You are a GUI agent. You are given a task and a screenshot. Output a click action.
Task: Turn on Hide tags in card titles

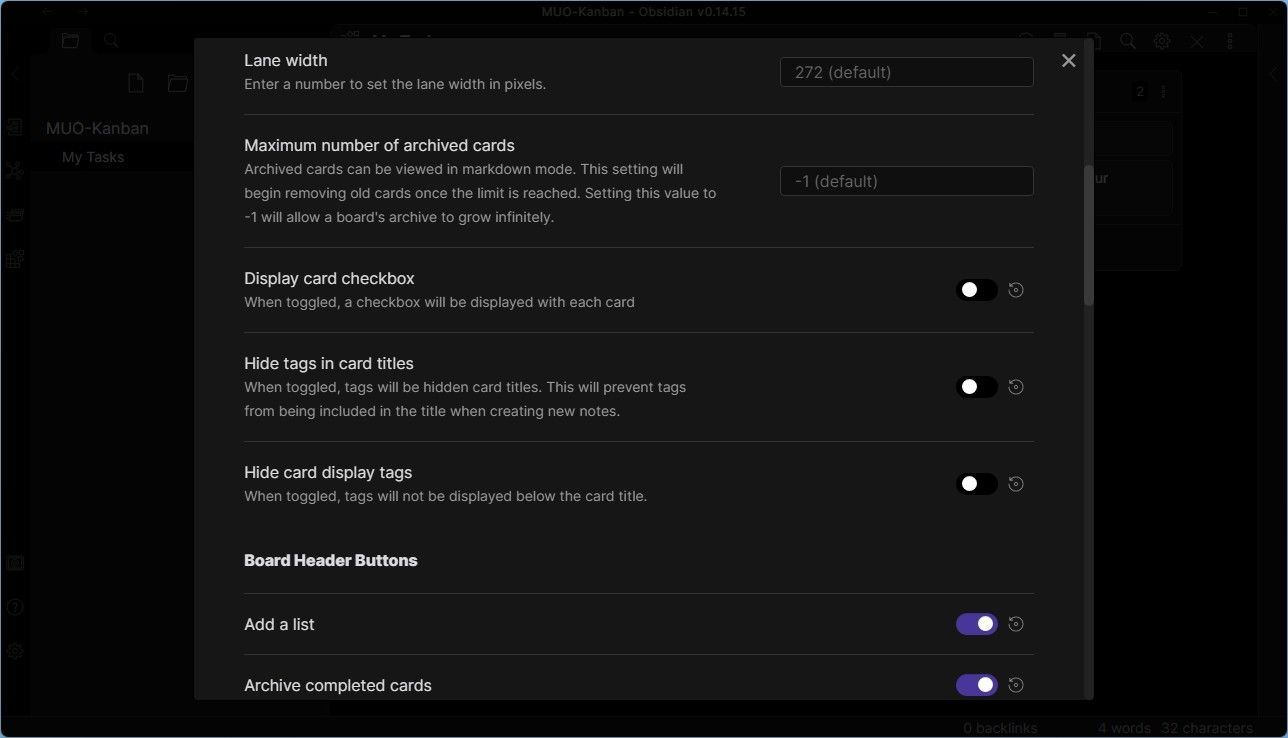(x=977, y=387)
